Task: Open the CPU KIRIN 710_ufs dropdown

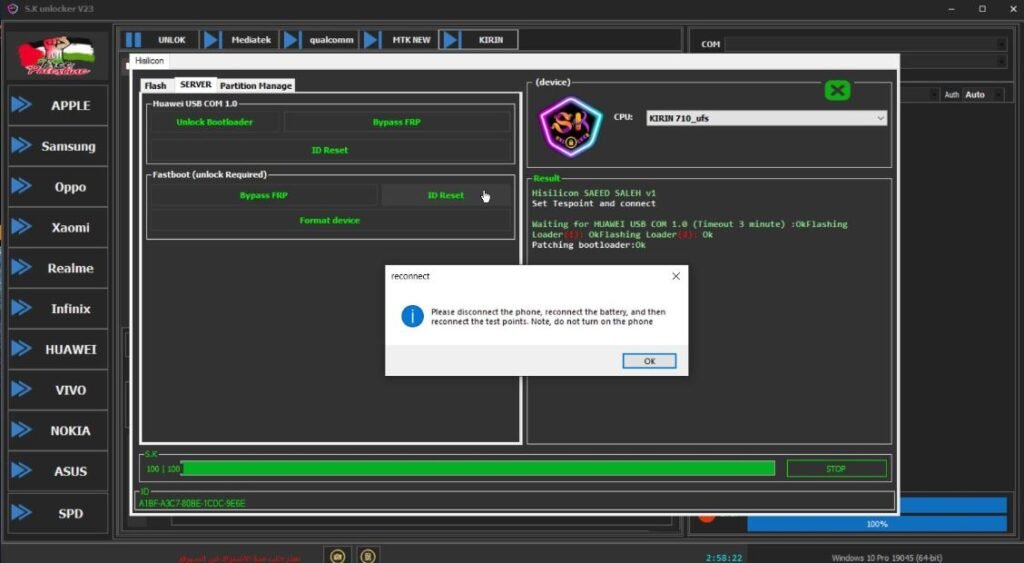Action: pos(767,118)
